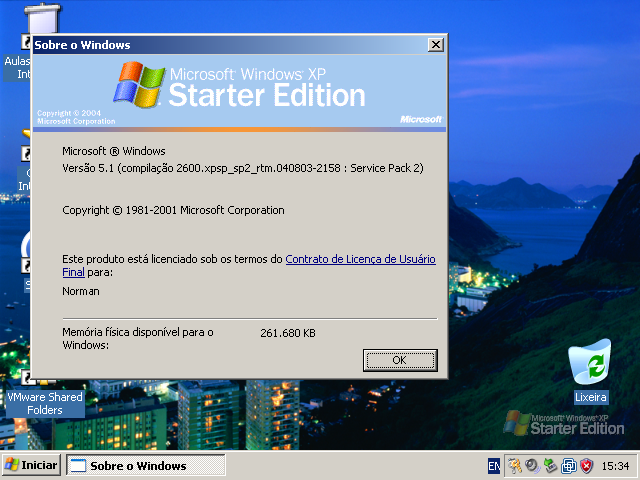Close the Sobre o Windows dialog
640x480 pixels.
[x=435, y=45]
